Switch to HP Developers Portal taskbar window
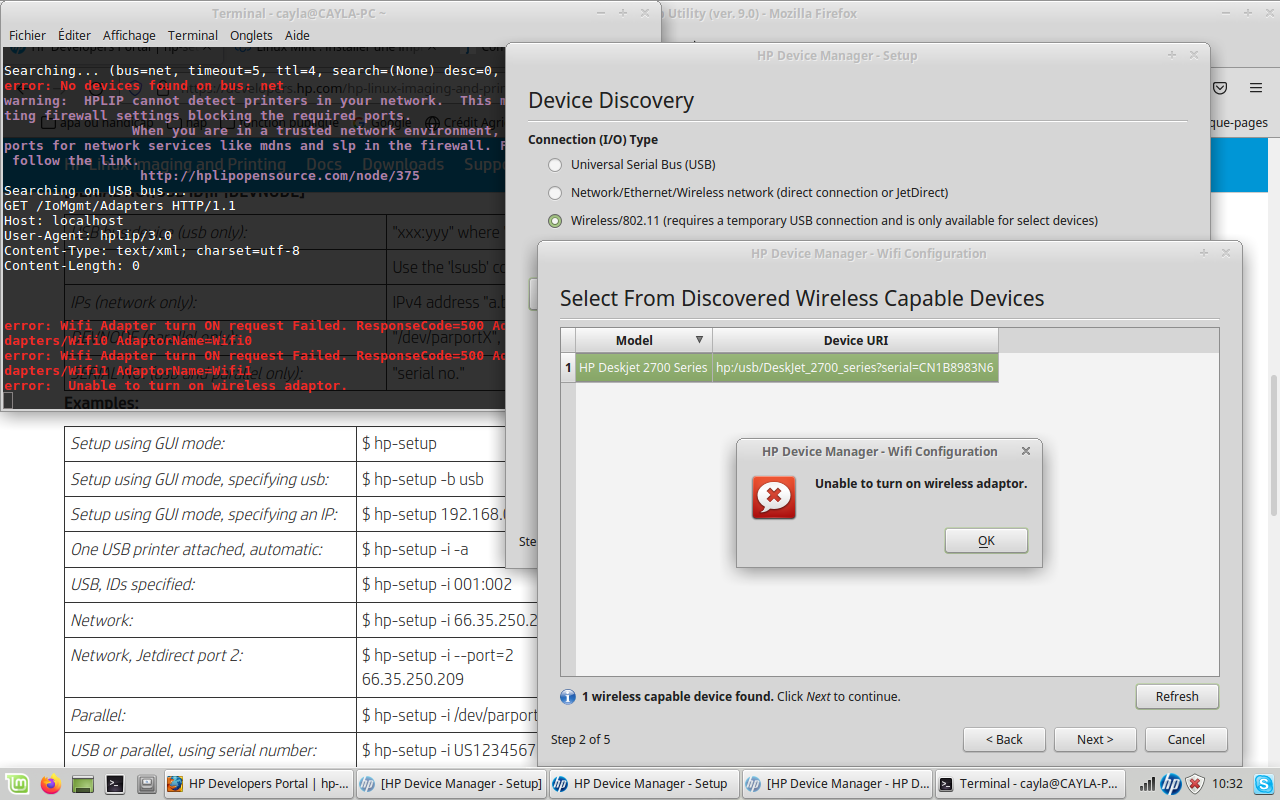 coord(258,784)
